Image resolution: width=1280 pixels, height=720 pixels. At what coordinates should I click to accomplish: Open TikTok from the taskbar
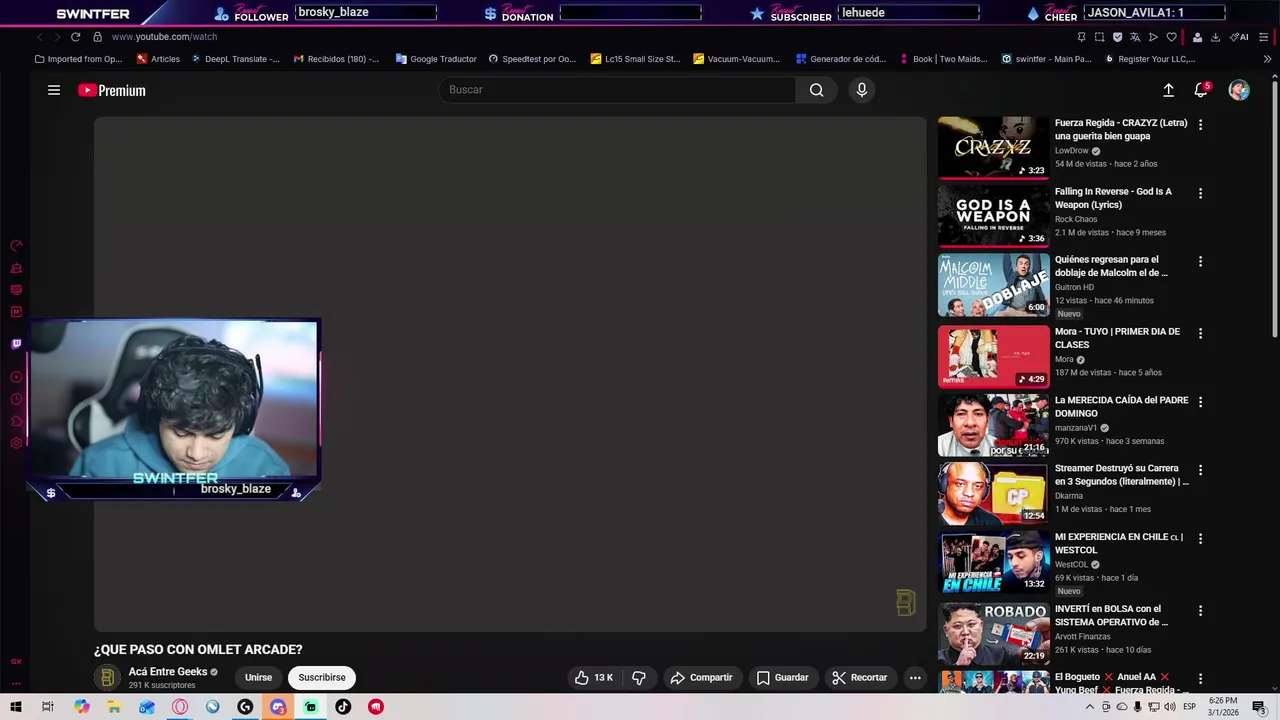point(343,707)
